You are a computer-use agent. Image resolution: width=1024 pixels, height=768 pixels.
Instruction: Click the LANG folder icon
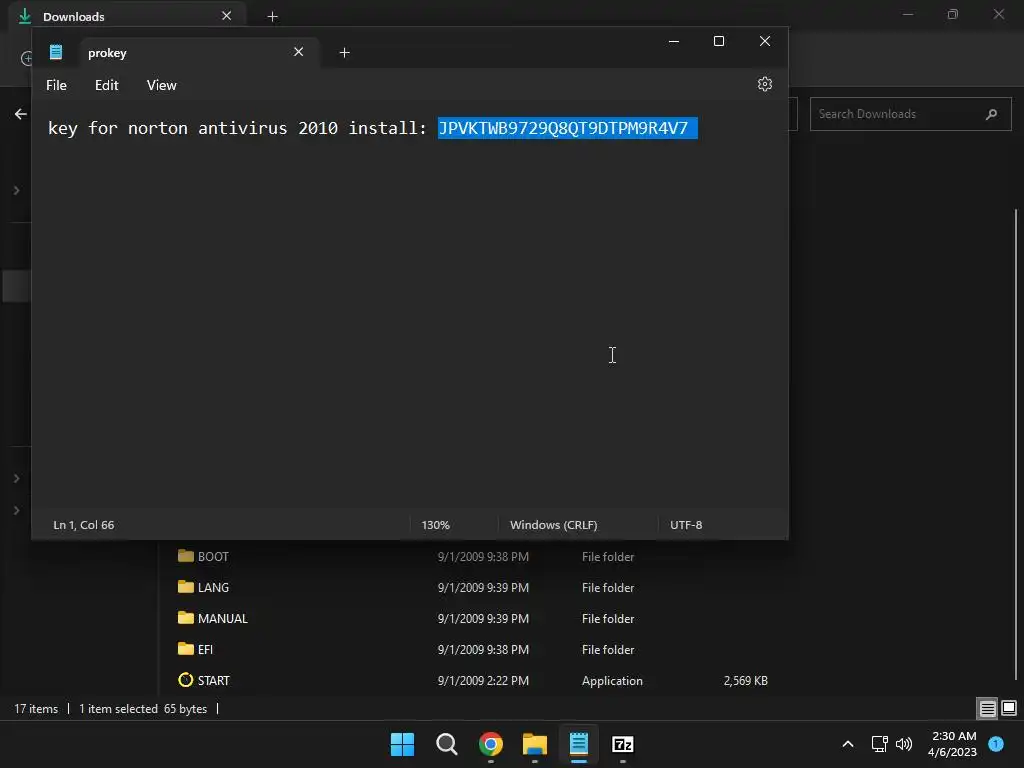tap(185, 586)
